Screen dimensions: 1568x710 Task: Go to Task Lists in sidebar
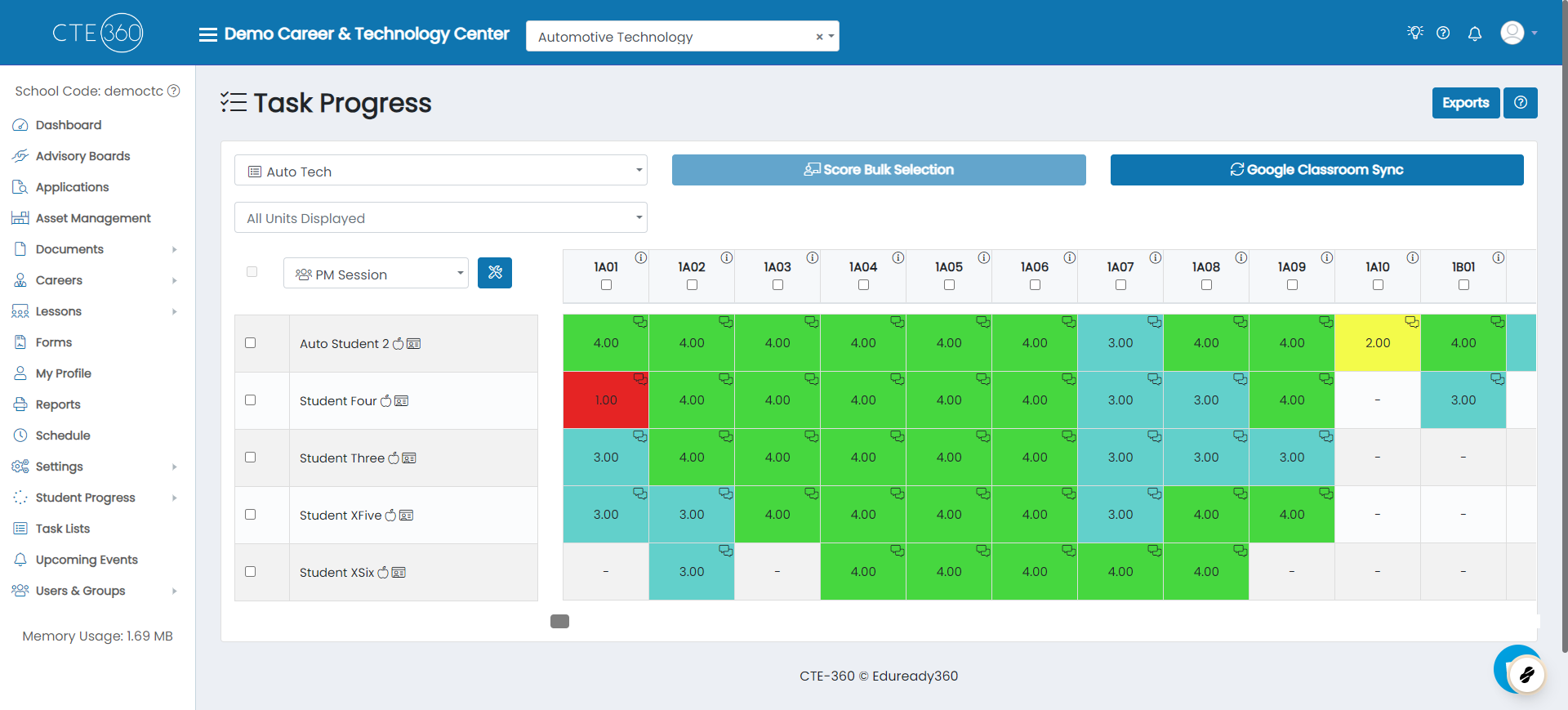point(63,529)
